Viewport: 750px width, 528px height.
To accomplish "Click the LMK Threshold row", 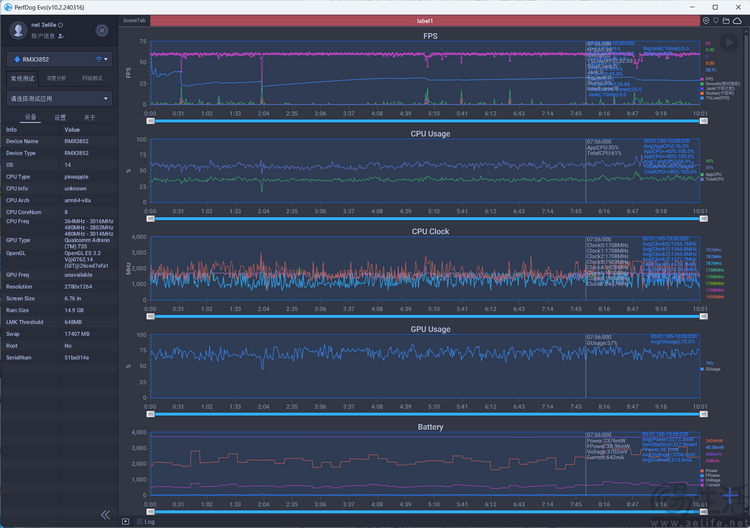I will click(x=59, y=322).
